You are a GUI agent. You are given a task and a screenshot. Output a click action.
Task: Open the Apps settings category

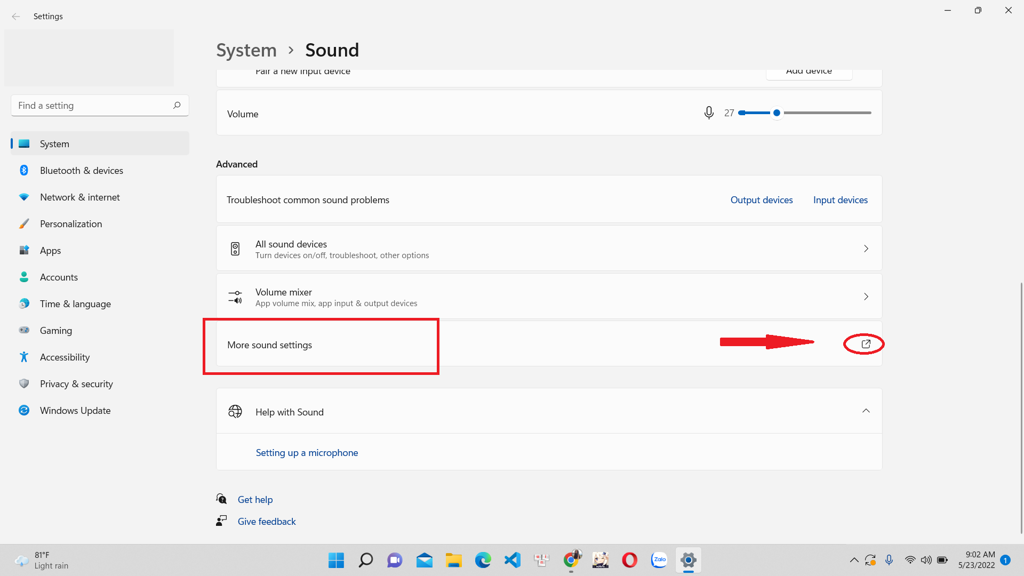pyautogui.click(x=100, y=251)
